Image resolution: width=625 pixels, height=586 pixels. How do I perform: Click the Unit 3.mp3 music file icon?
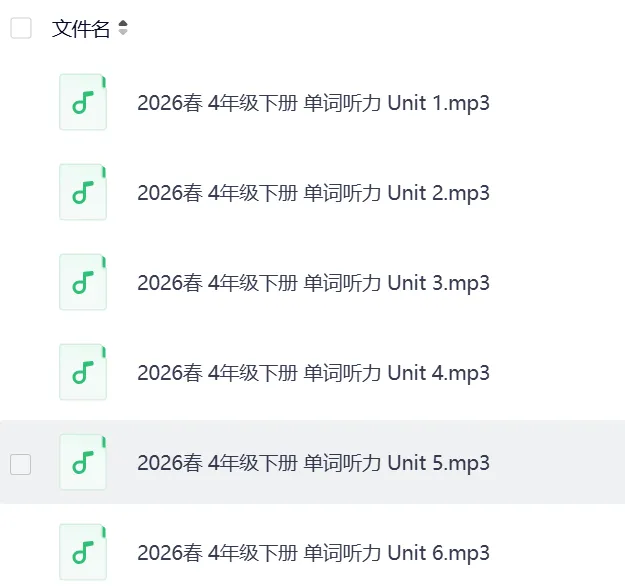click(83, 282)
